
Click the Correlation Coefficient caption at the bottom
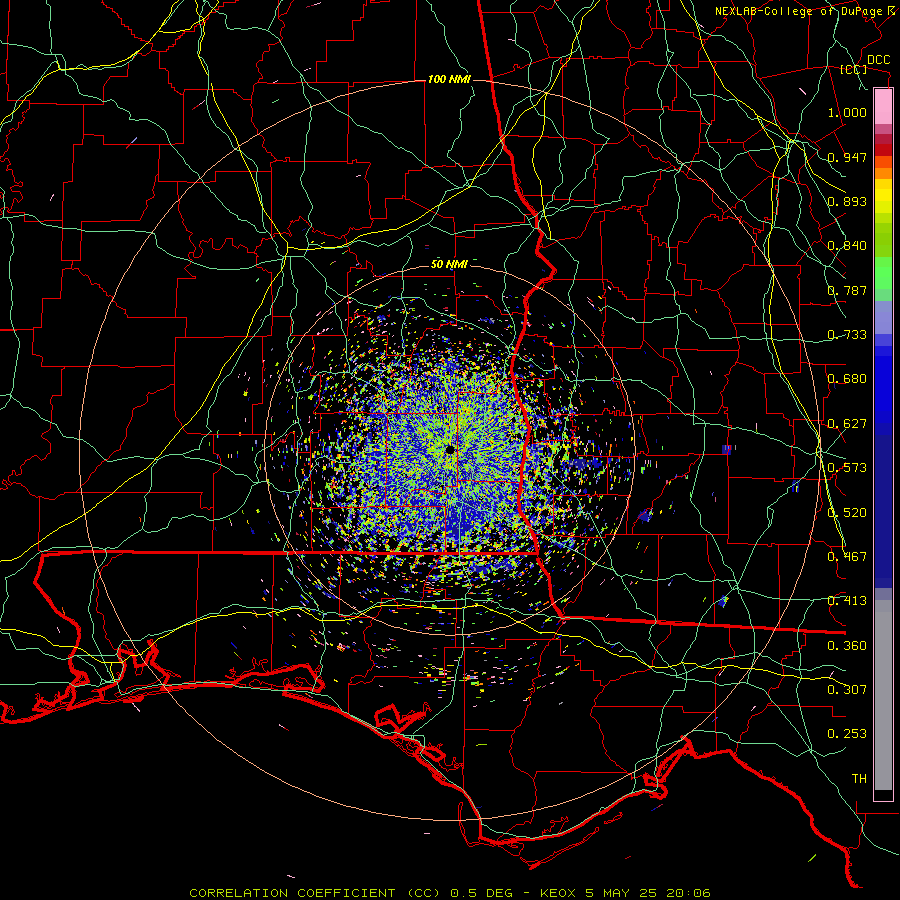pos(449,893)
